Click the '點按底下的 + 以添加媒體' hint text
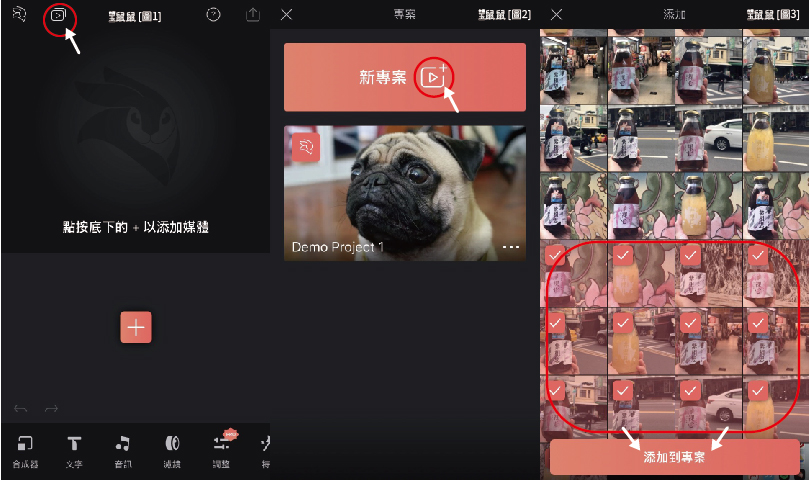809x481 pixels. pos(136,227)
